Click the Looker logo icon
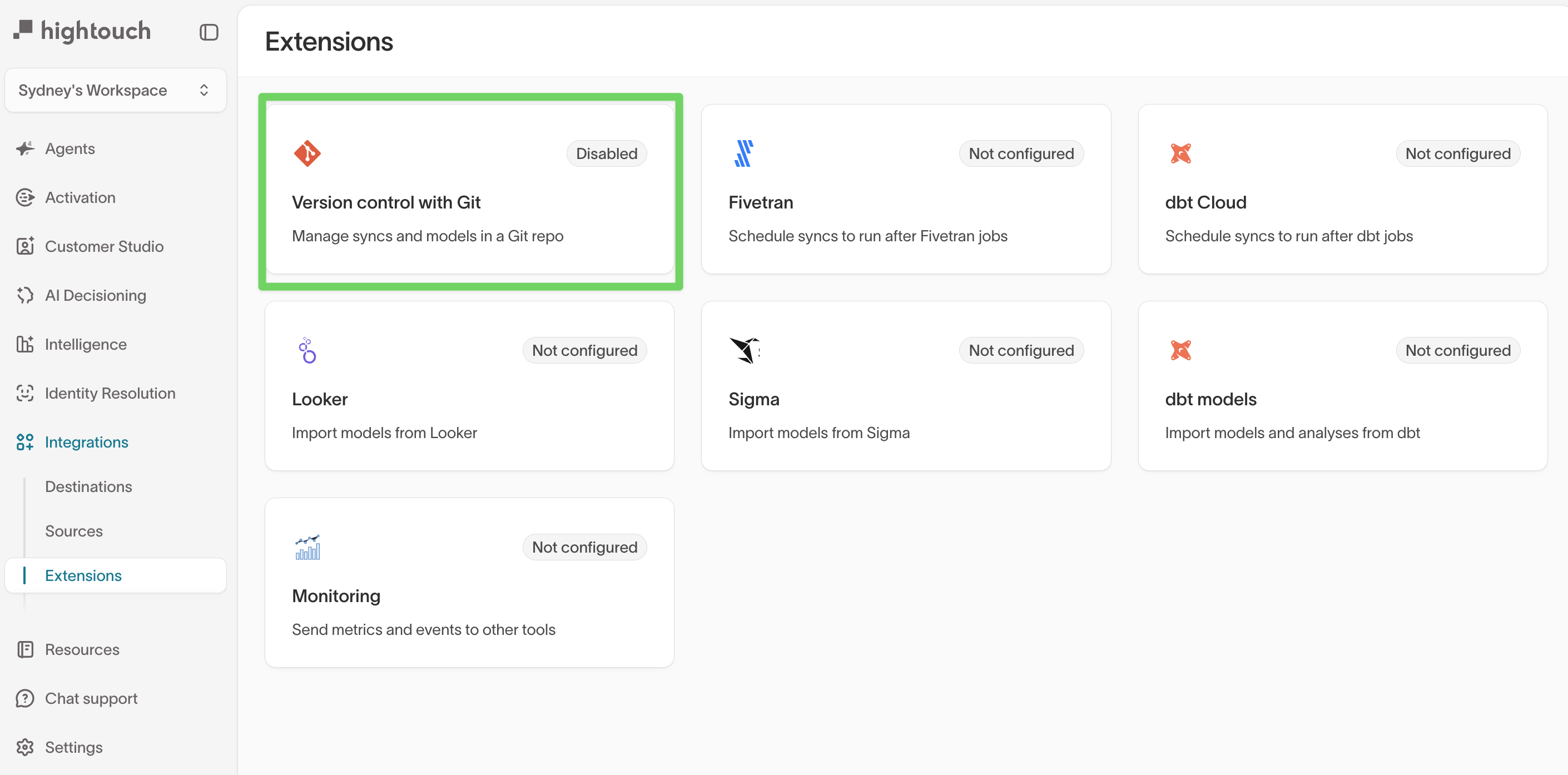1568x775 pixels. 307,350
